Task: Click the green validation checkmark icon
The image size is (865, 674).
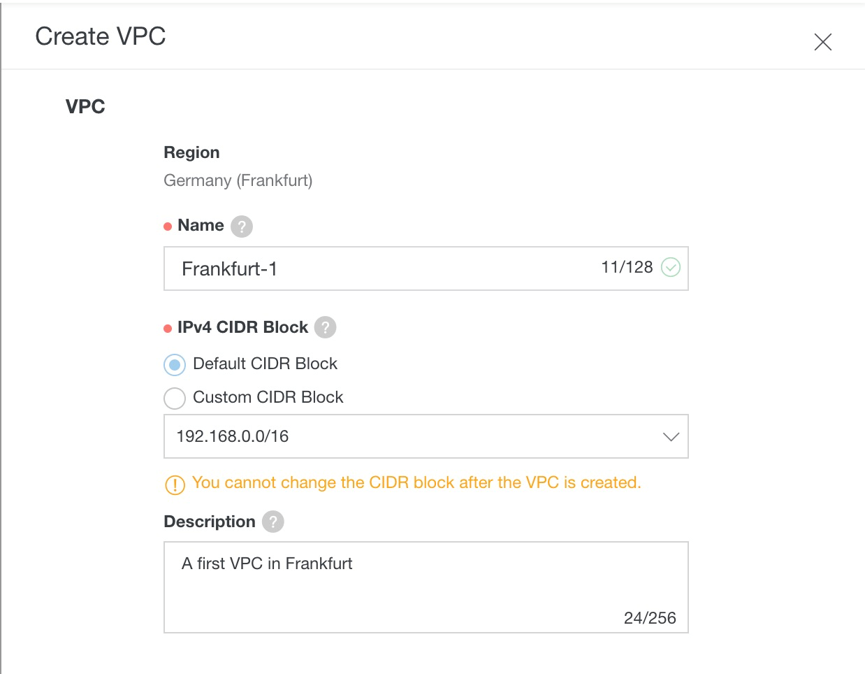Action: [671, 268]
